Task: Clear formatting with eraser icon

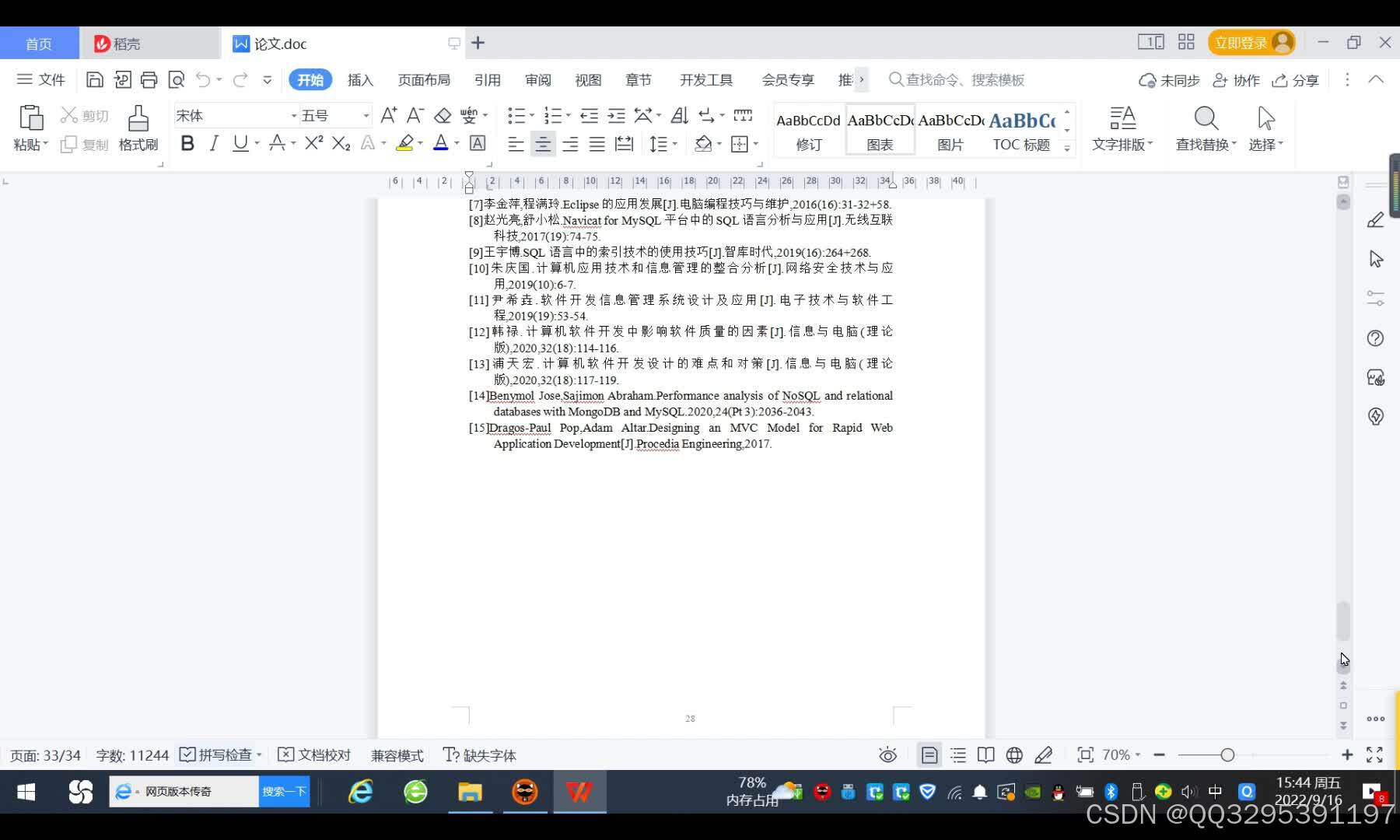Action: pos(443,116)
